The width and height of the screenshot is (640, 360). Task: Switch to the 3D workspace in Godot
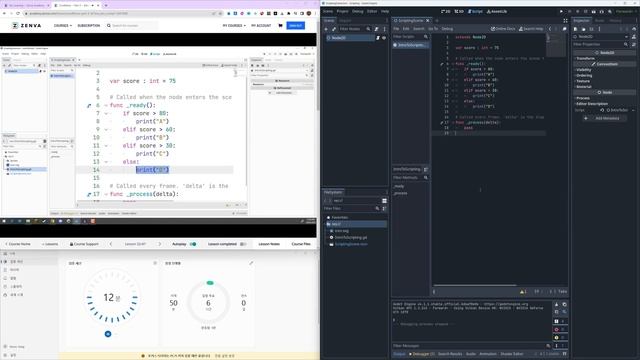459,11
